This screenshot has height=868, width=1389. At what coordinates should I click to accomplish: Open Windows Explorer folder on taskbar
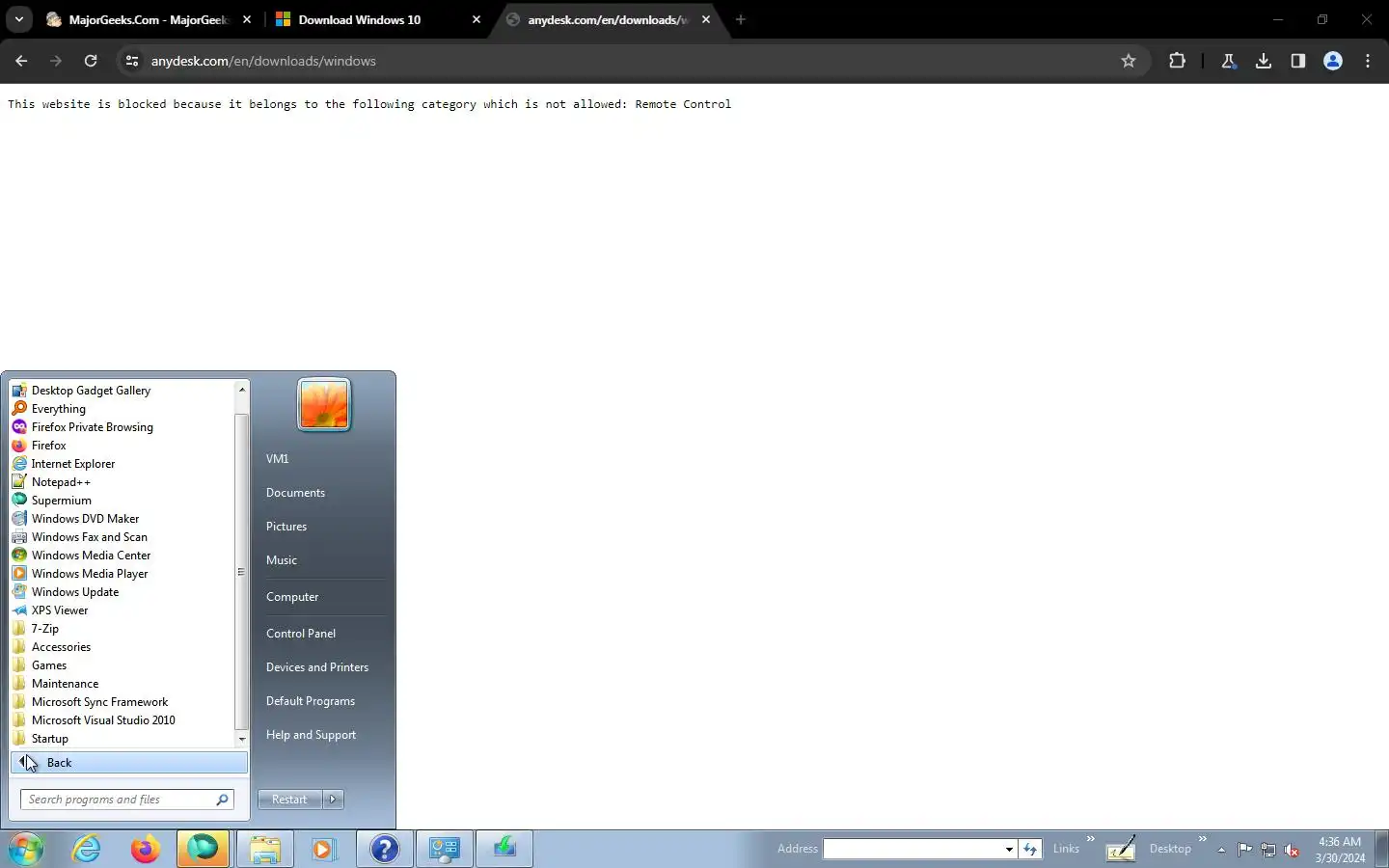(x=265, y=849)
